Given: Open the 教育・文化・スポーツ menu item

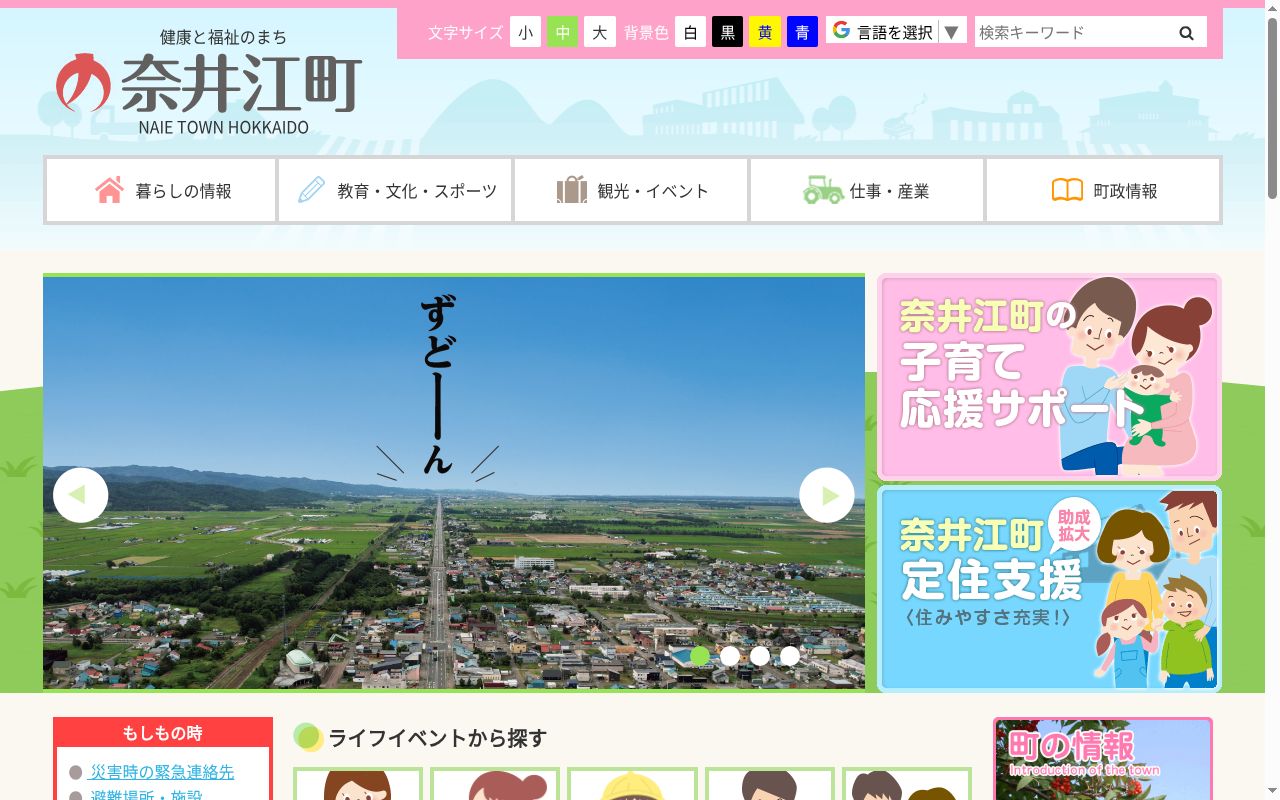Looking at the screenshot, I should (395, 190).
